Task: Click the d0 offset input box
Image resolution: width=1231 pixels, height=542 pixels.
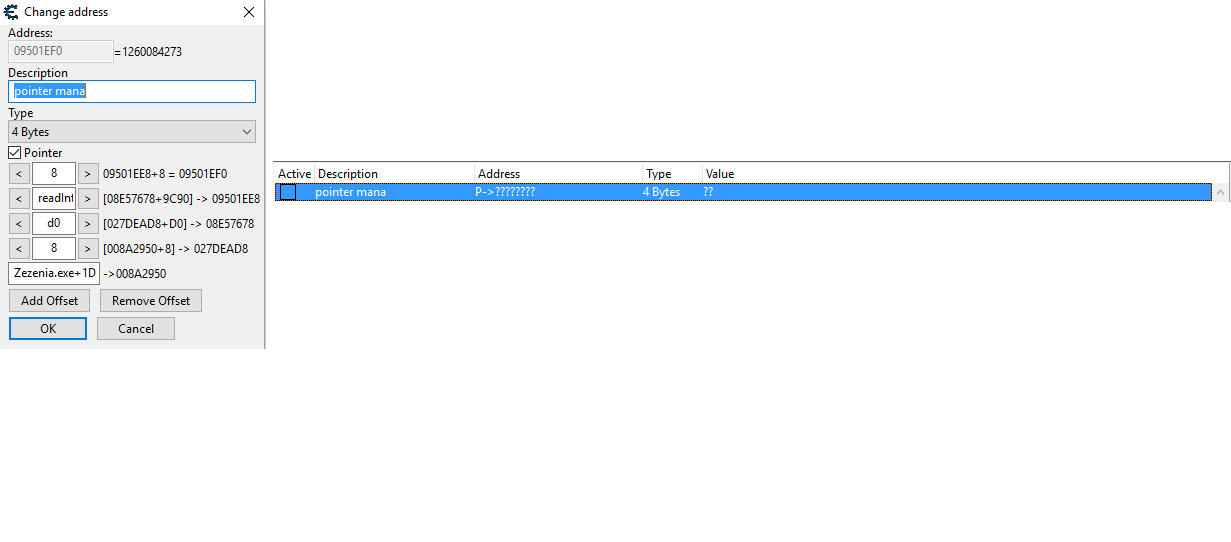Action: click(x=54, y=223)
